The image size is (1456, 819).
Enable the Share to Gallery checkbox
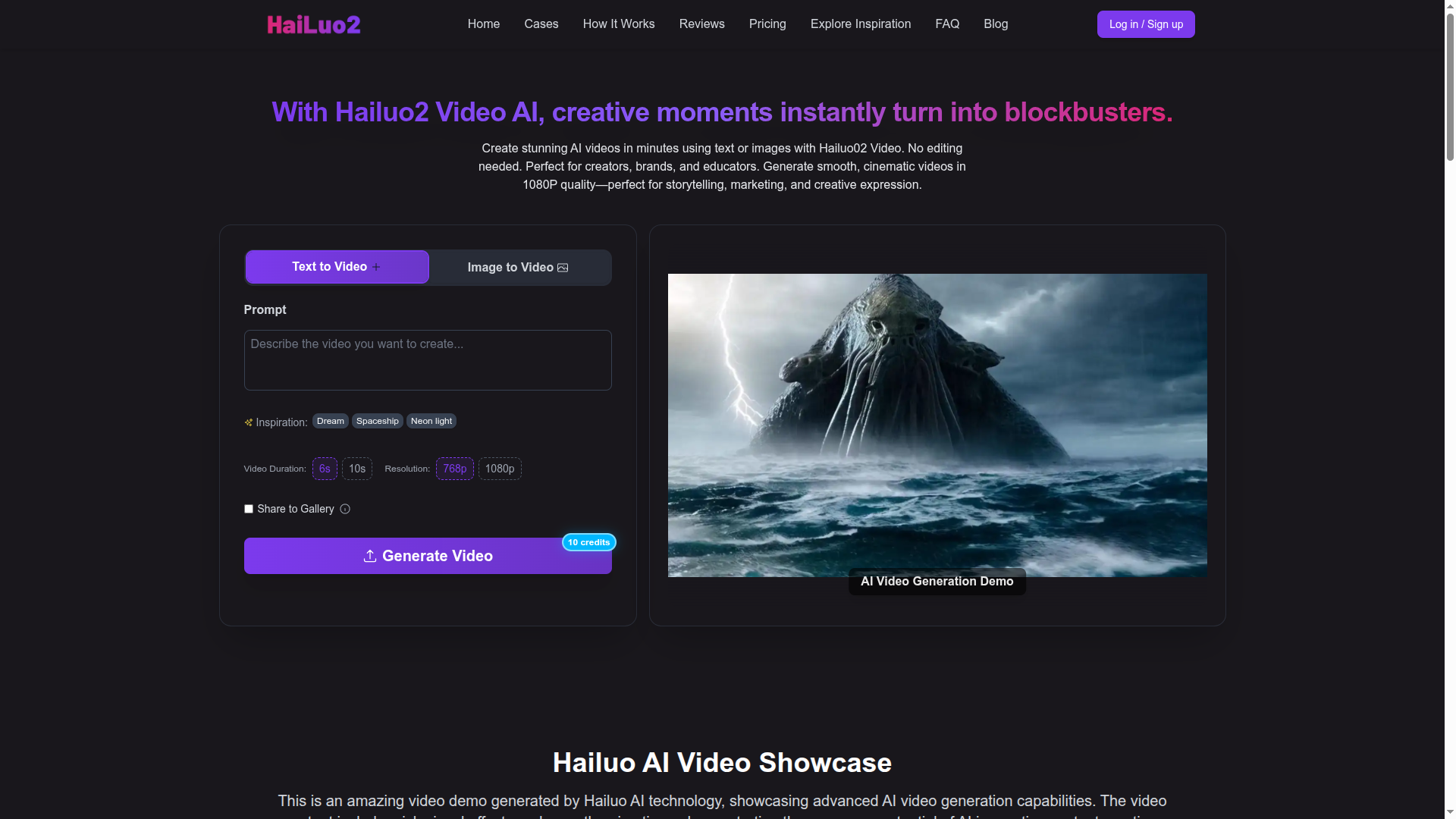point(249,509)
